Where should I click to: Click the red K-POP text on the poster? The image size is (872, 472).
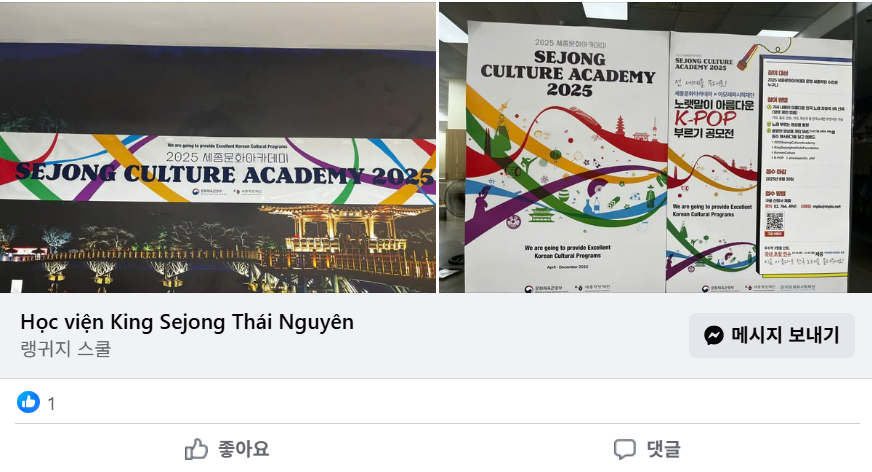click(x=705, y=118)
